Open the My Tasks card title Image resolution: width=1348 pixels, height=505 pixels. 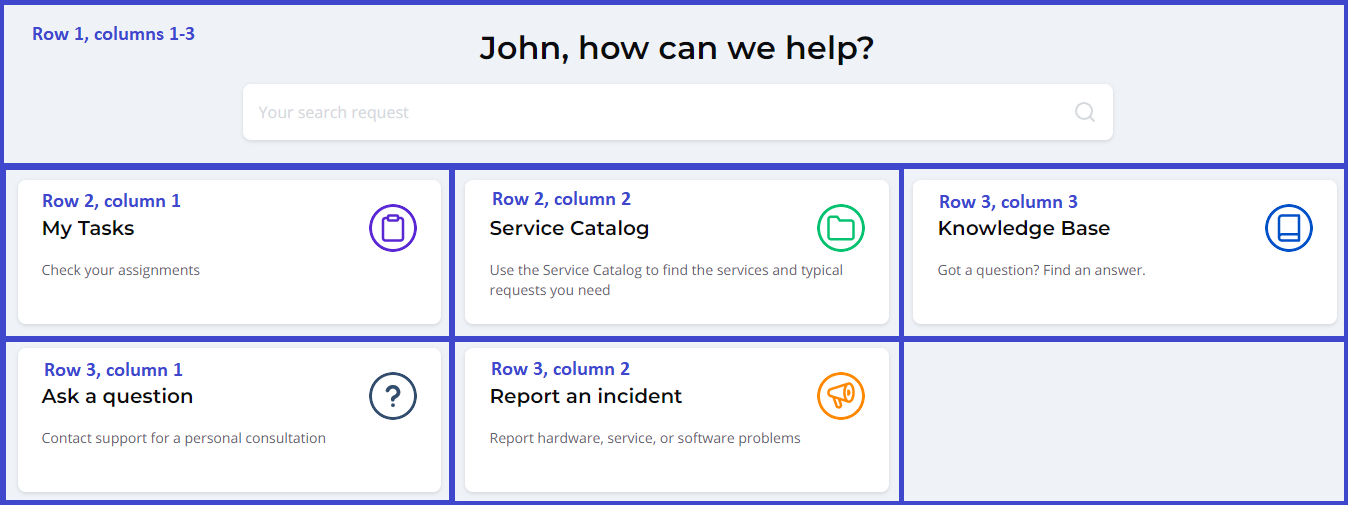[x=88, y=229]
